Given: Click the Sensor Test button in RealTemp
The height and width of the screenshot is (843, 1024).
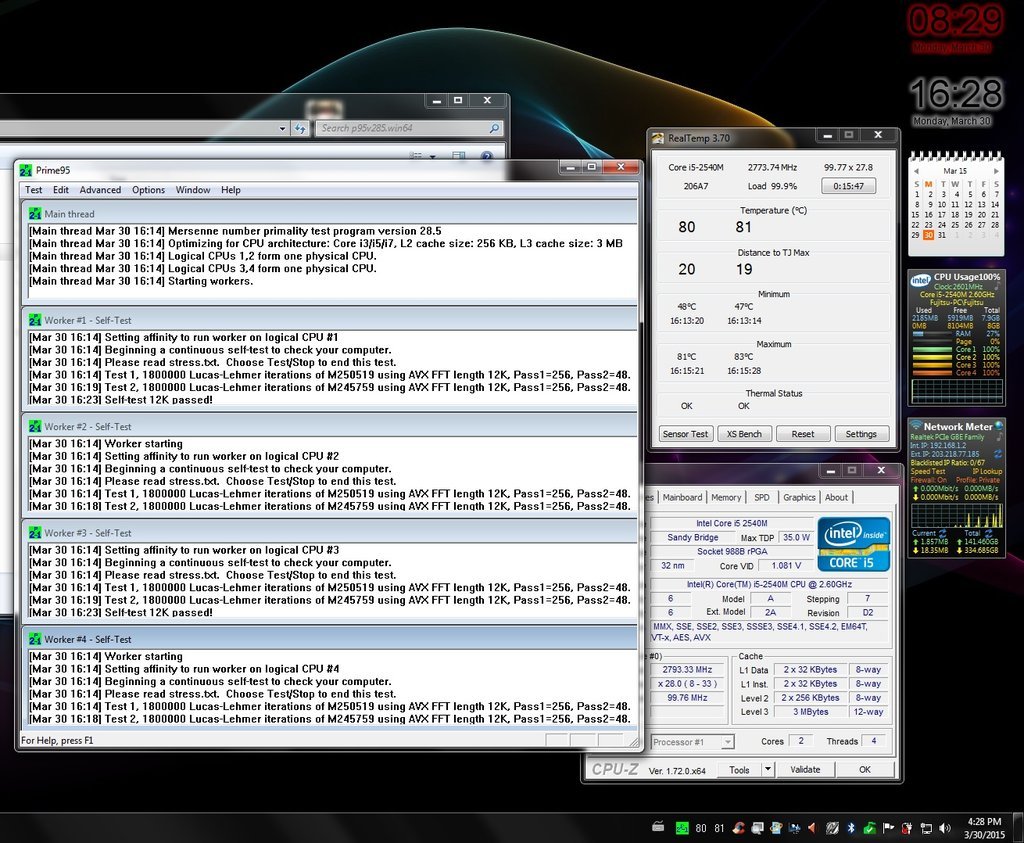Looking at the screenshot, I should (x=685, y=434).
